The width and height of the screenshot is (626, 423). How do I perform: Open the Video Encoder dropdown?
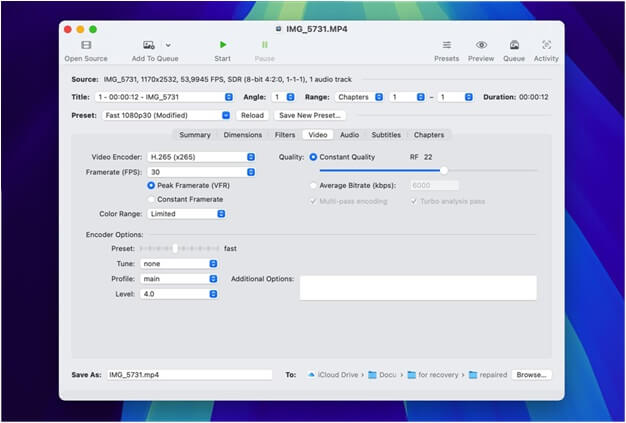201,157
